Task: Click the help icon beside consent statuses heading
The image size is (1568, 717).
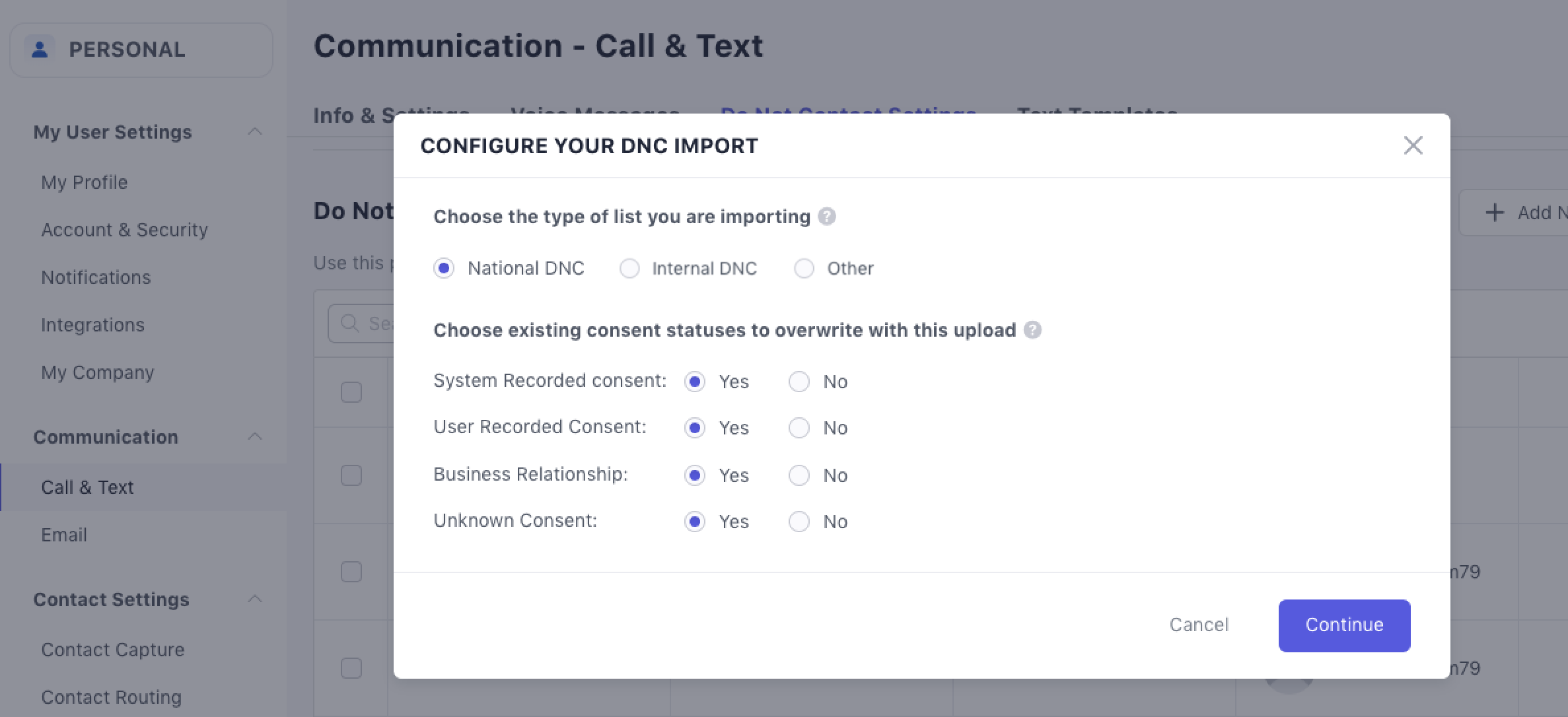Action: pyautogui.click(x=1032, y=330)
